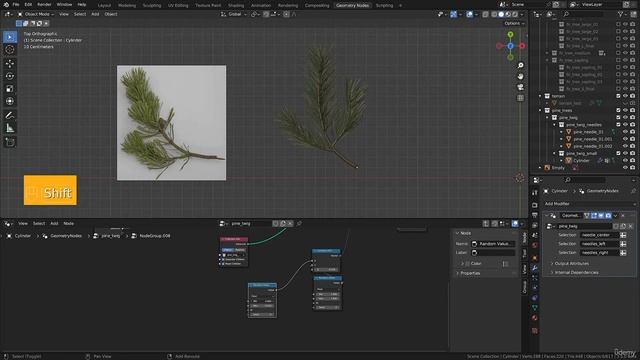Click the Properties editor search field
The width and height of the screenshot is (640, 360).
point(584,180)
